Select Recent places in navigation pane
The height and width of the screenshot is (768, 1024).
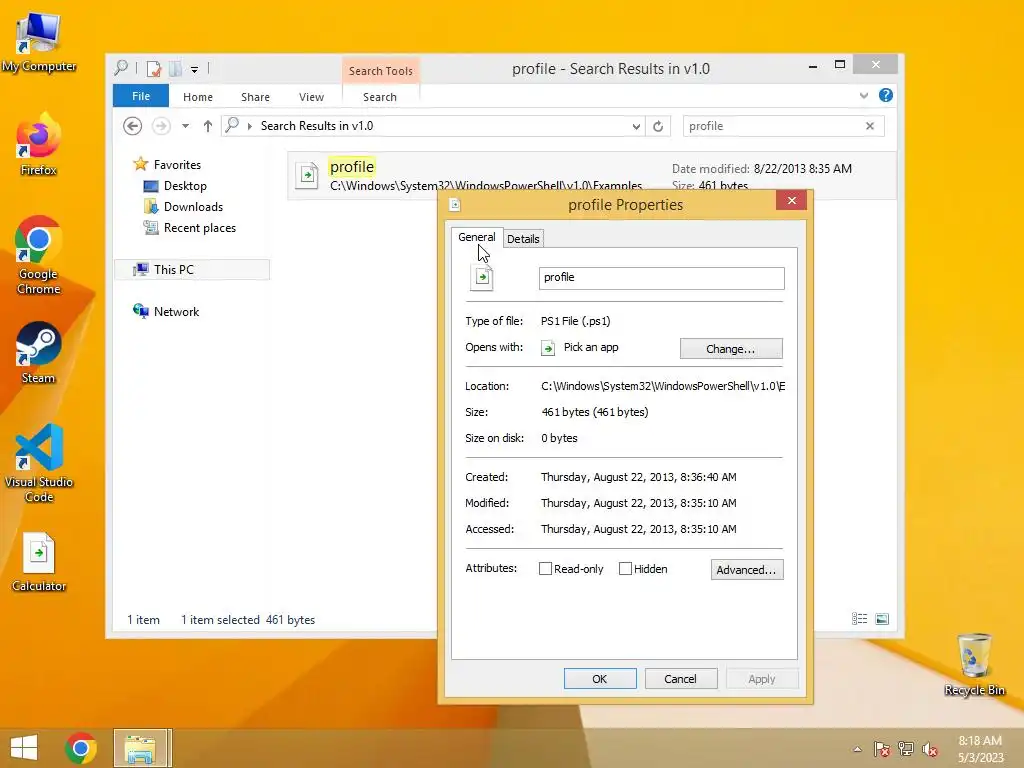tap(200, 227)
